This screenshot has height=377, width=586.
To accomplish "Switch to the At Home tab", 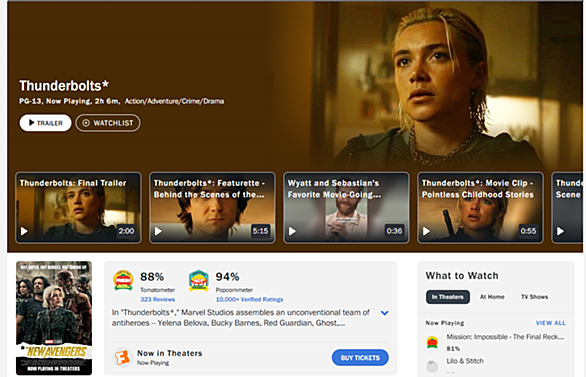I will [492, 297].
